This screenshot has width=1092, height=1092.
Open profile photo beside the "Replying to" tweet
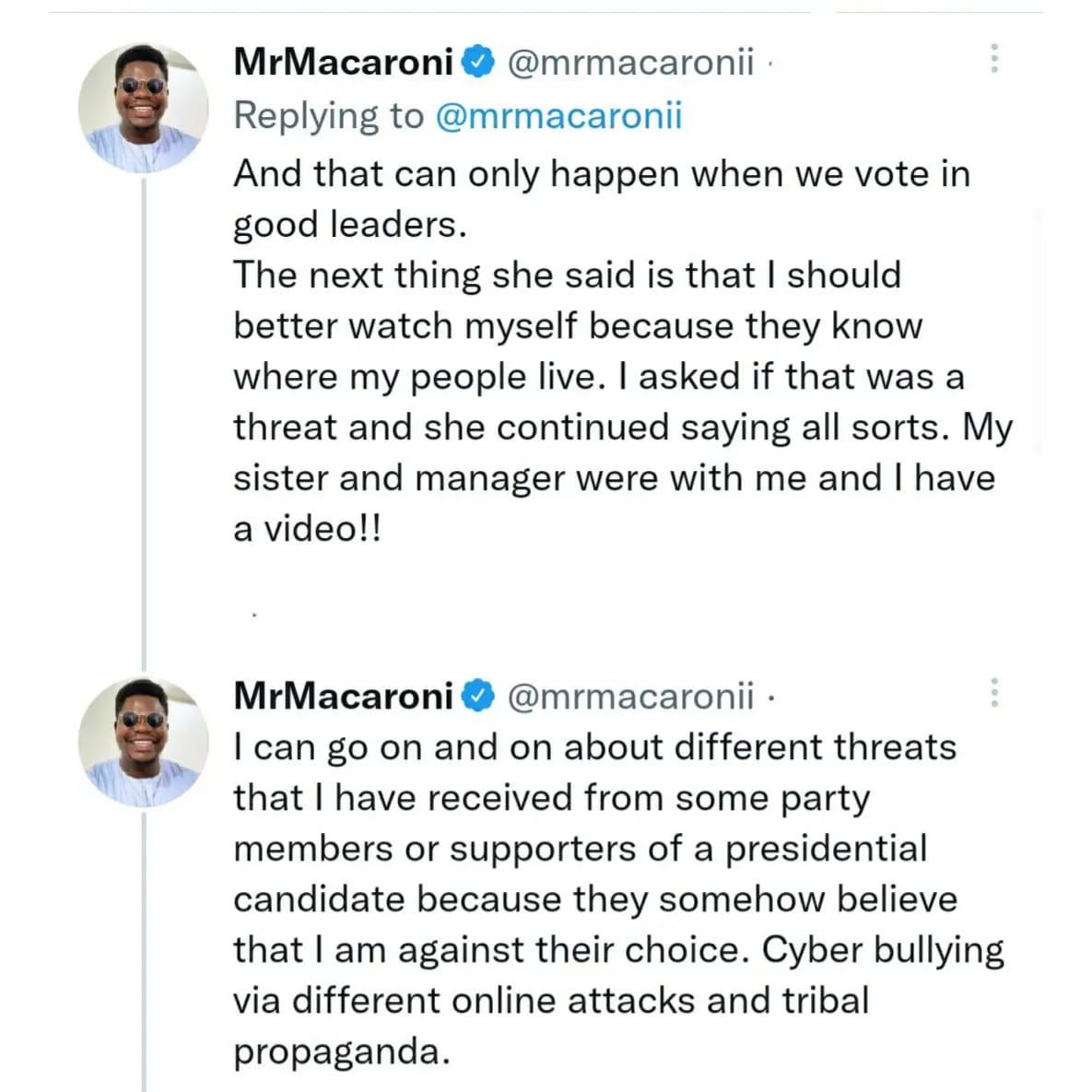(x=143, y=108)
